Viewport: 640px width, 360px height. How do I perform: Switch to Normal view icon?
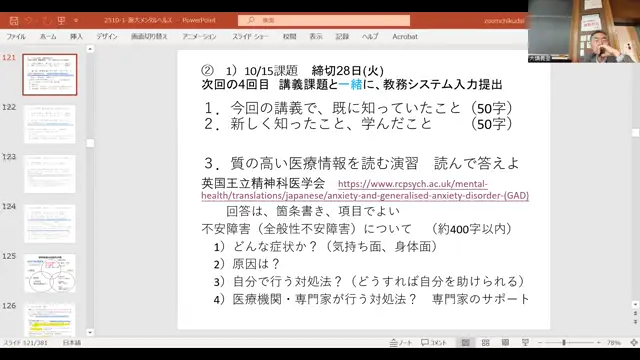[x=465, y=343]
